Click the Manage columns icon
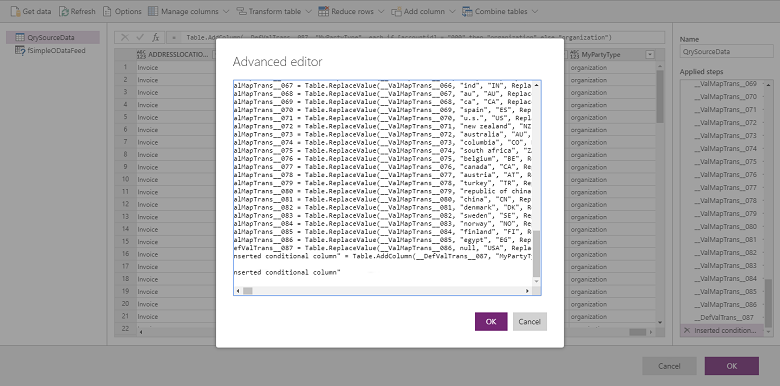The height and width of the screenshot is (386, 780). [153, 11]
